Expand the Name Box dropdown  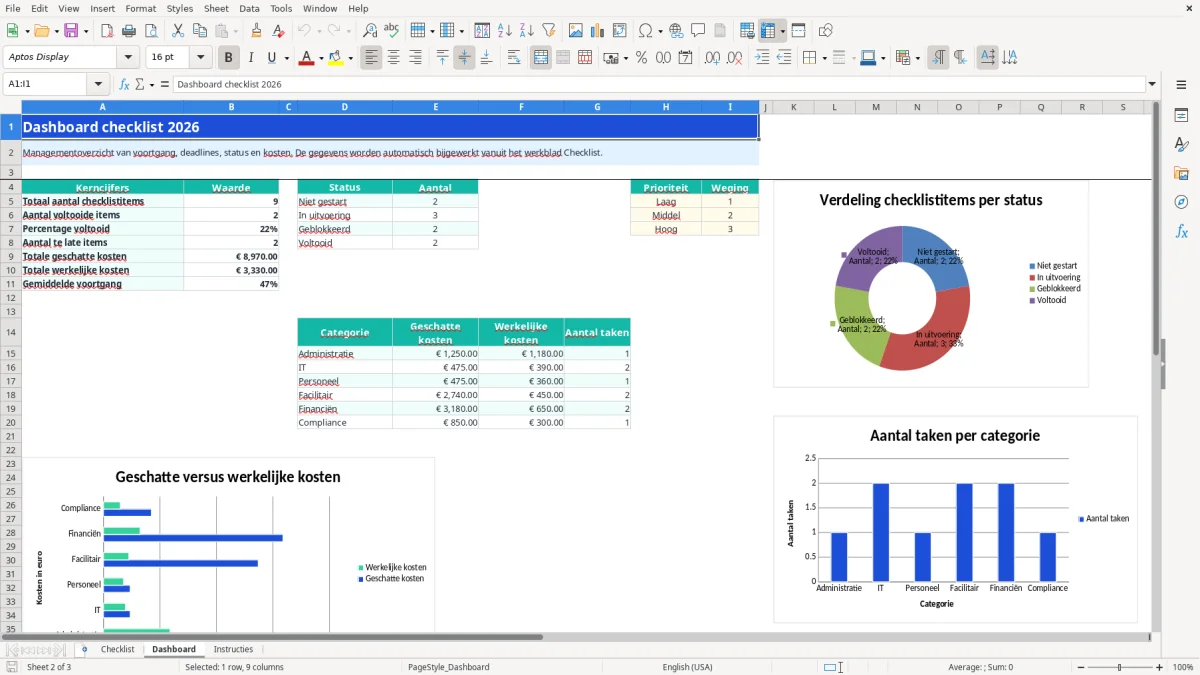point(98,84)
